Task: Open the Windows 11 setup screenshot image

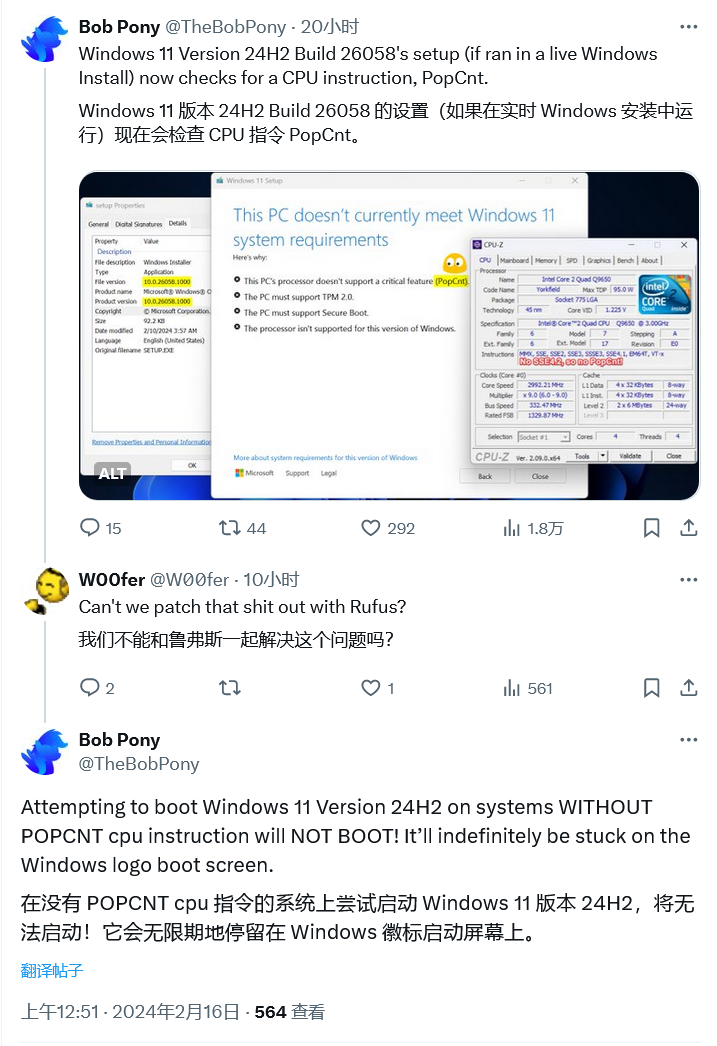Action: coord(389,336)
